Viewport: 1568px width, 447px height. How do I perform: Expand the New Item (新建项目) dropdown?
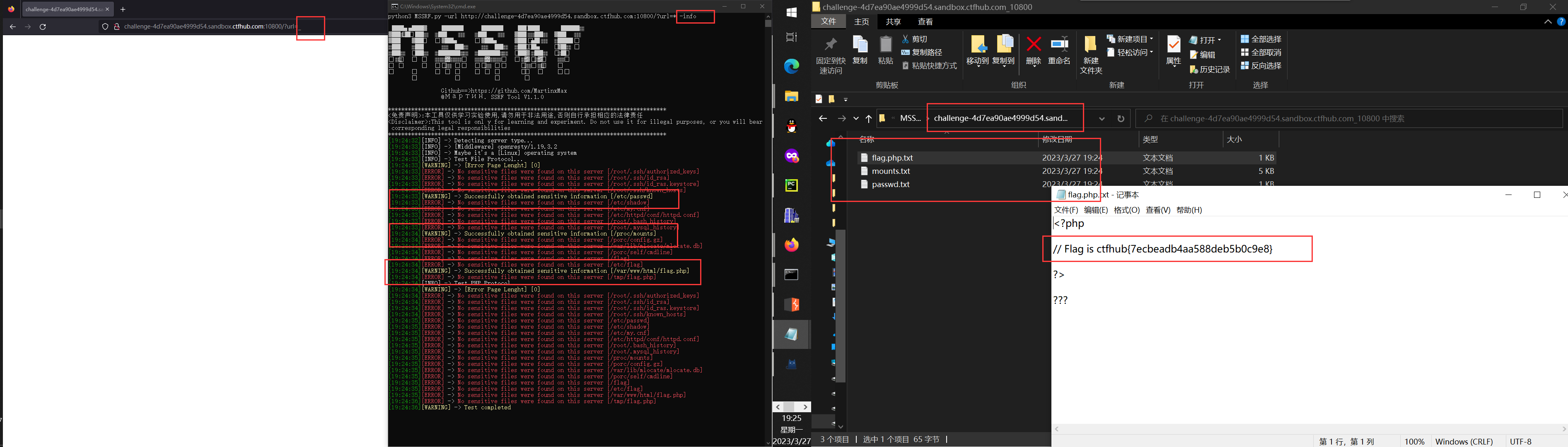[x=1151, y=39]
